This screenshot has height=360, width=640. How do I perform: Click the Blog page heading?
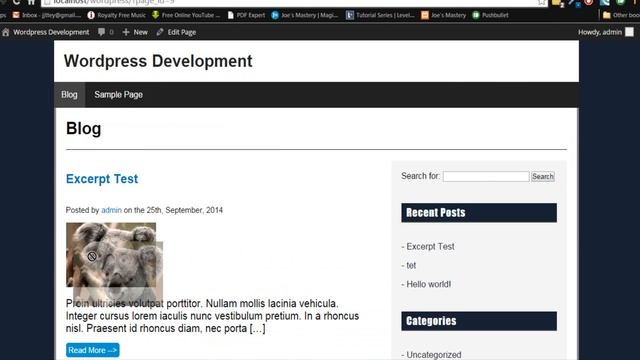84,129
